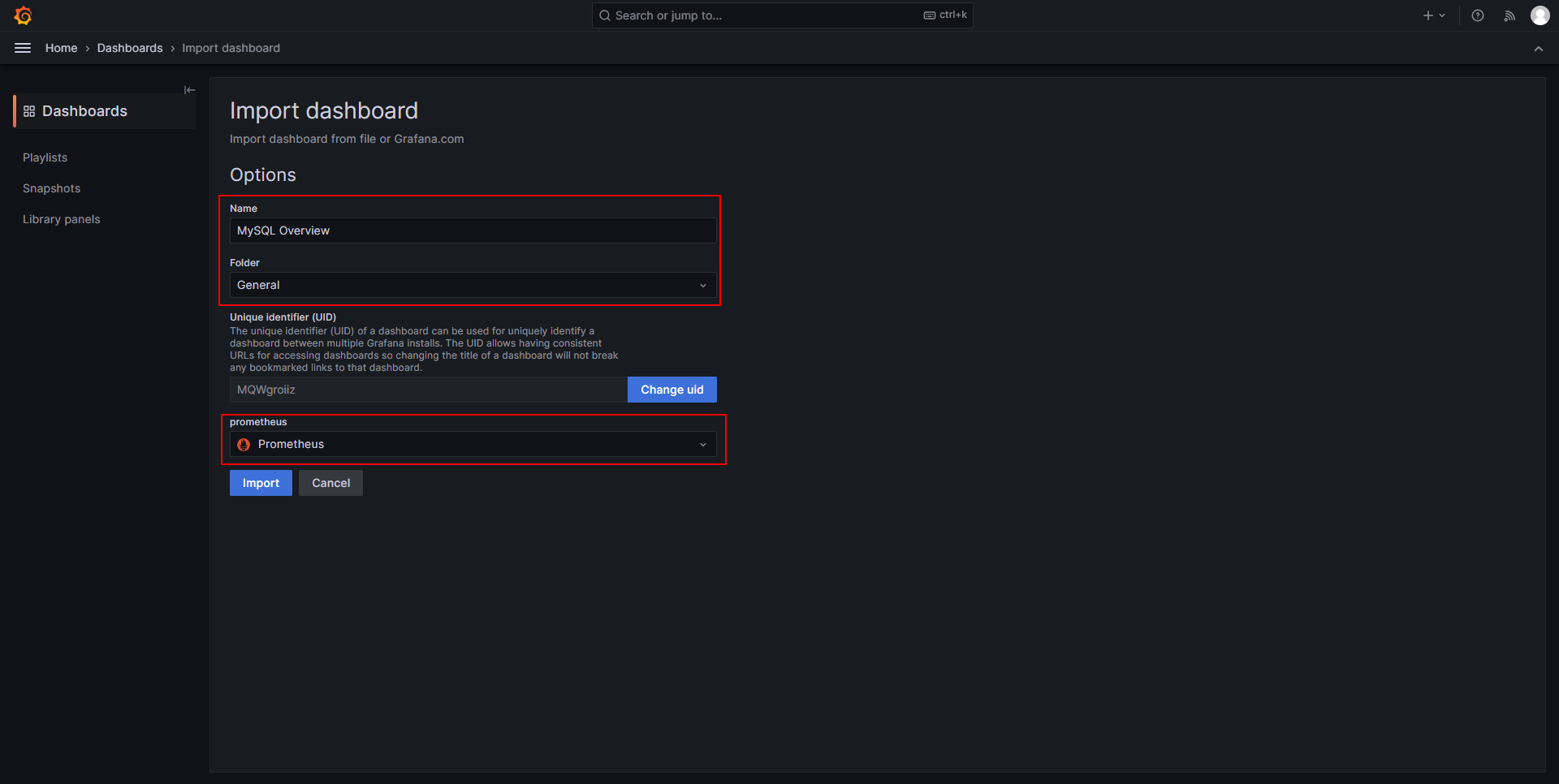The width and height of the screenshot is (1559, 784).
Task: Click the Unique identifier (UID) label
Action: pos(283,317)
